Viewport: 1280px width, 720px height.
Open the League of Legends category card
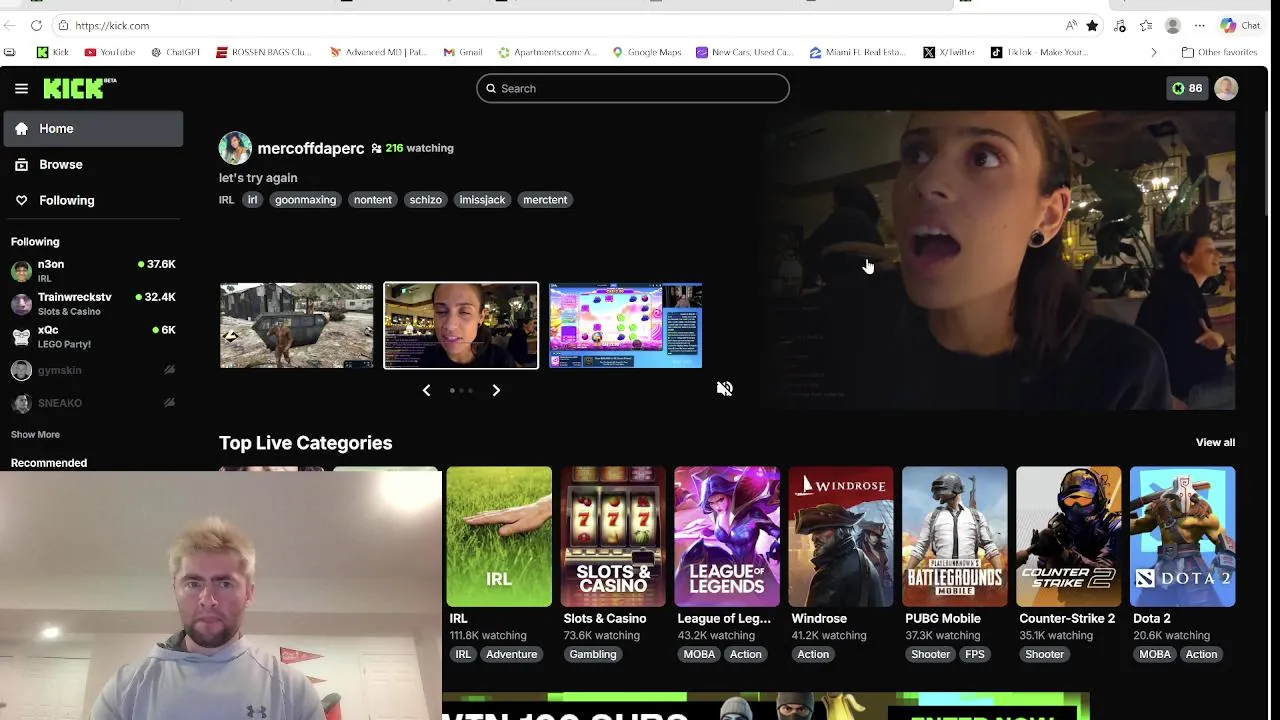pyautogui.click(x=727, y=537)
